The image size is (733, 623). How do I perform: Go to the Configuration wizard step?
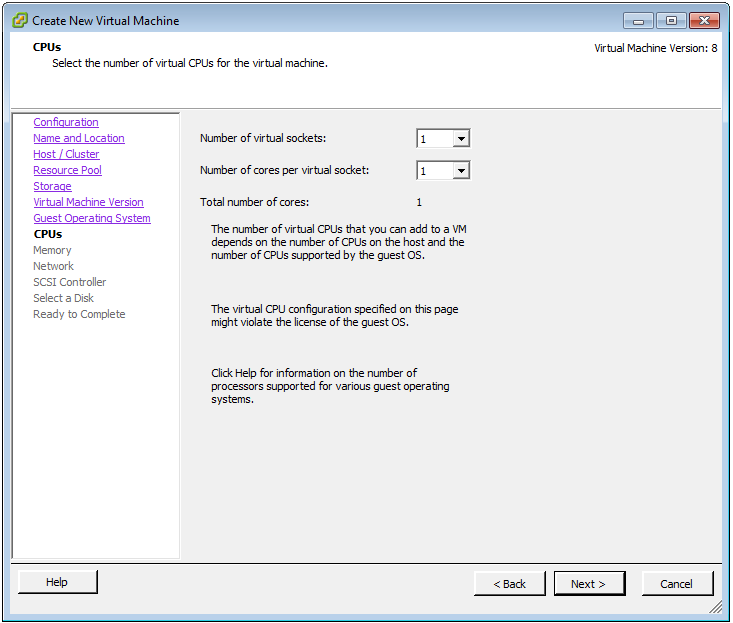click(x=66, y=122)
